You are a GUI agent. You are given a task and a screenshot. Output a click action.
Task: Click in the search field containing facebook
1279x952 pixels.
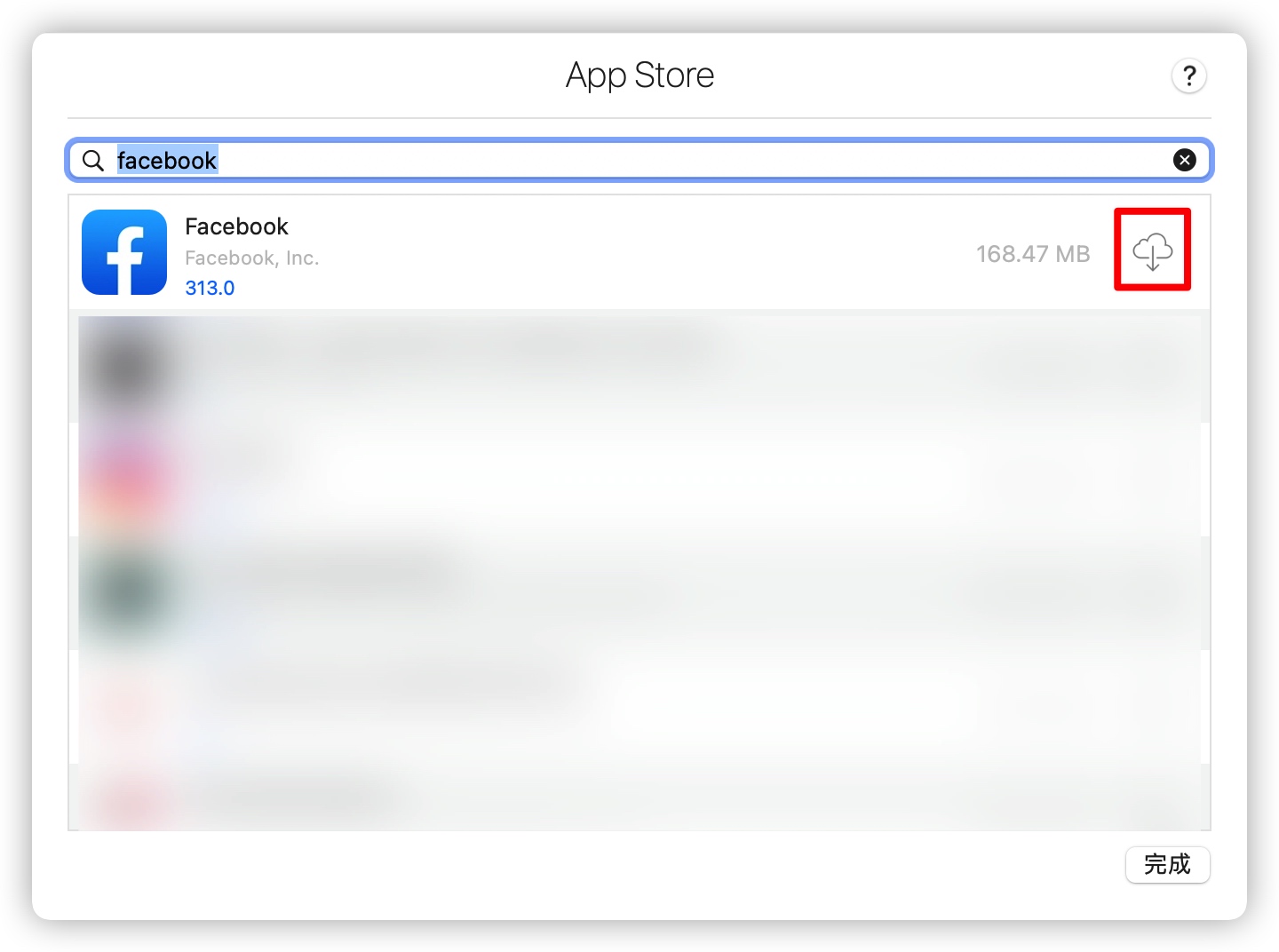coord(639,160)
